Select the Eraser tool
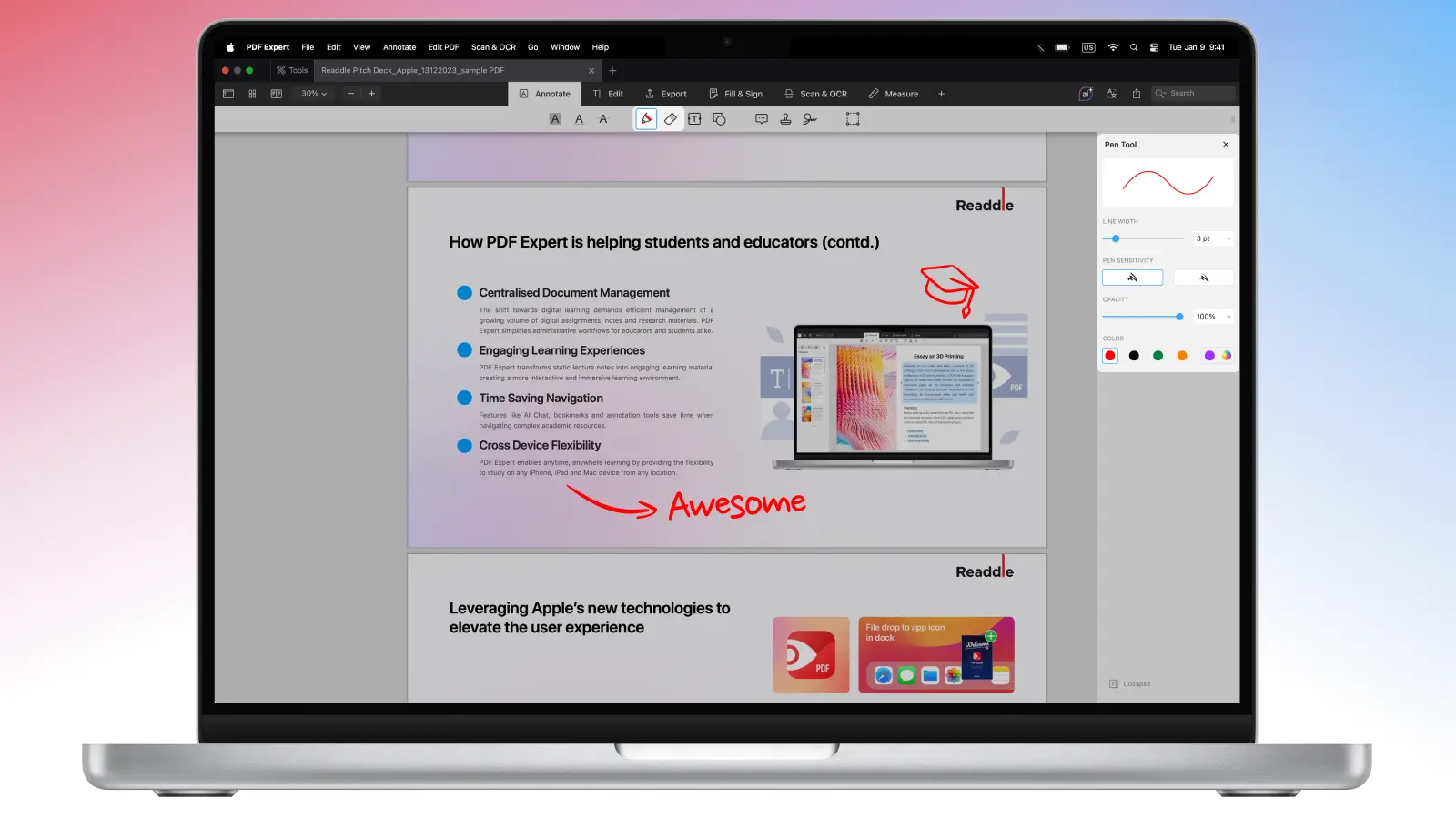This screenshot has width=1456, height=819. coord(671,119)
